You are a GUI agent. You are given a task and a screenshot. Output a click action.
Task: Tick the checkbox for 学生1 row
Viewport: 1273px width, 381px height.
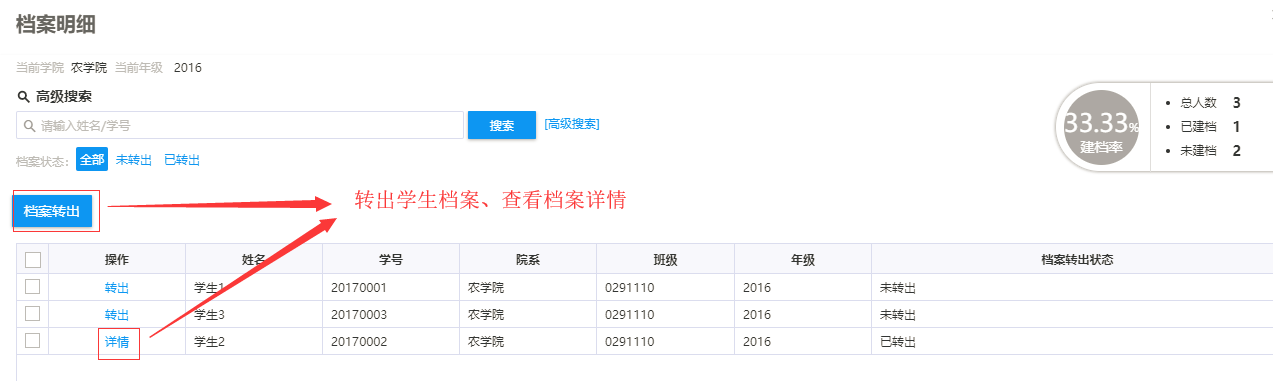[x=33, y=287]
